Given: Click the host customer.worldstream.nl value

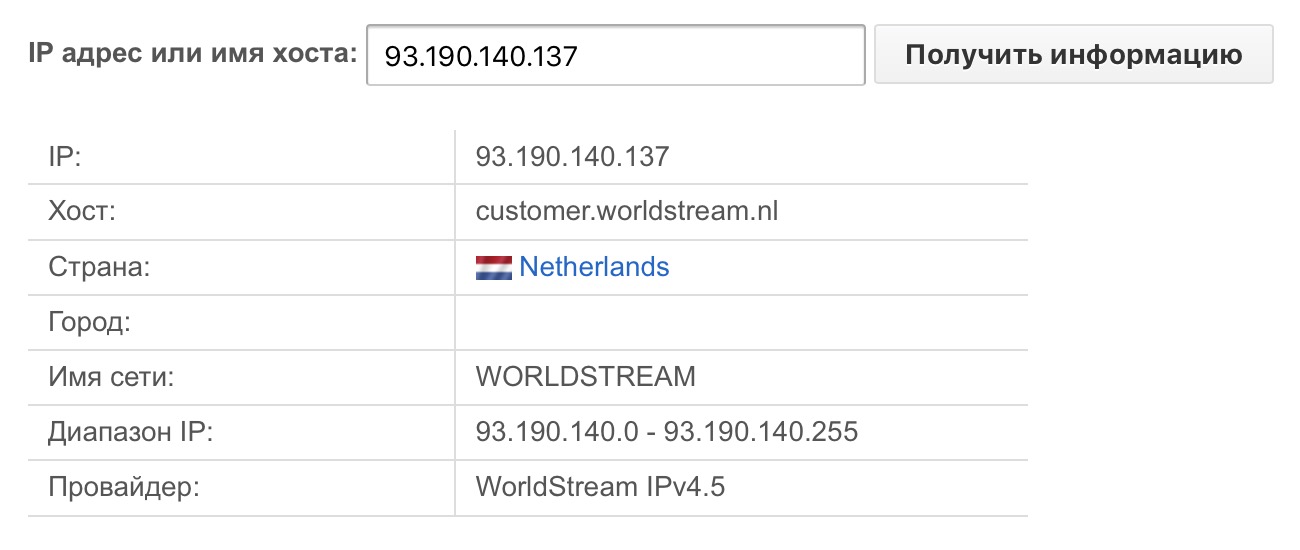Looking at the screenshot, I should click(626, 212).
